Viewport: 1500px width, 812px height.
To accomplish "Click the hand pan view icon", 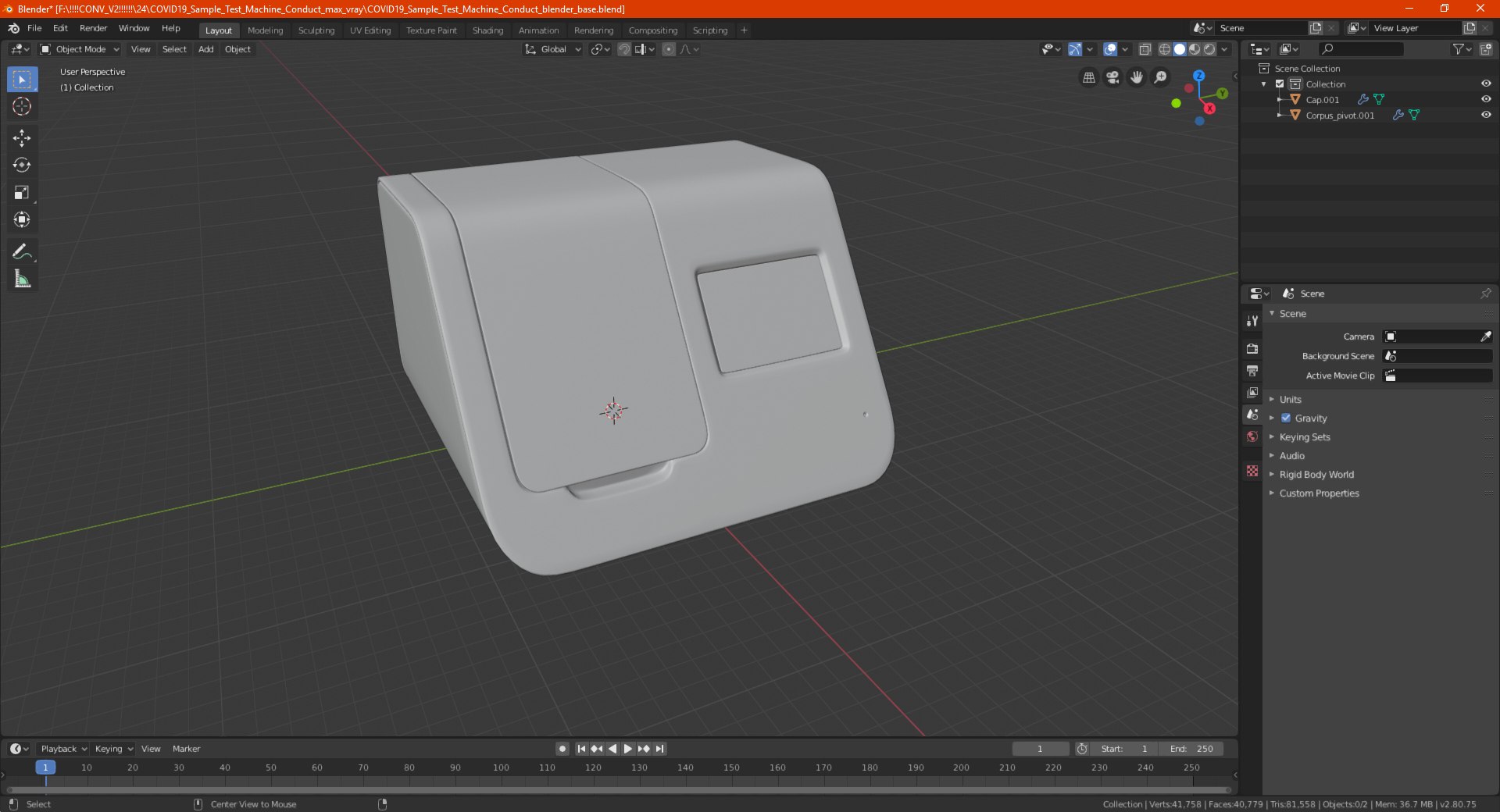I will point(1137,77).
